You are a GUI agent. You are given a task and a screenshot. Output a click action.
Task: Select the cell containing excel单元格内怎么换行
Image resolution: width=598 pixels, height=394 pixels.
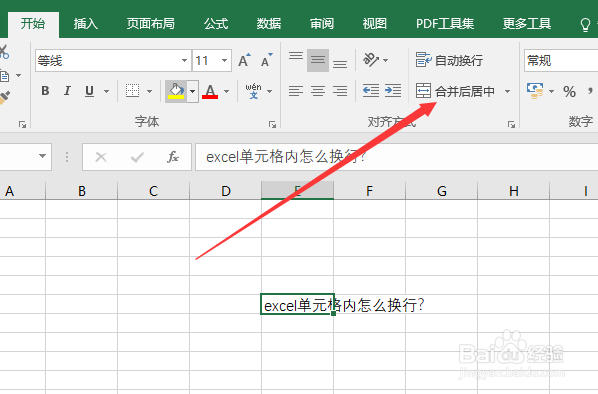point(297,304)
